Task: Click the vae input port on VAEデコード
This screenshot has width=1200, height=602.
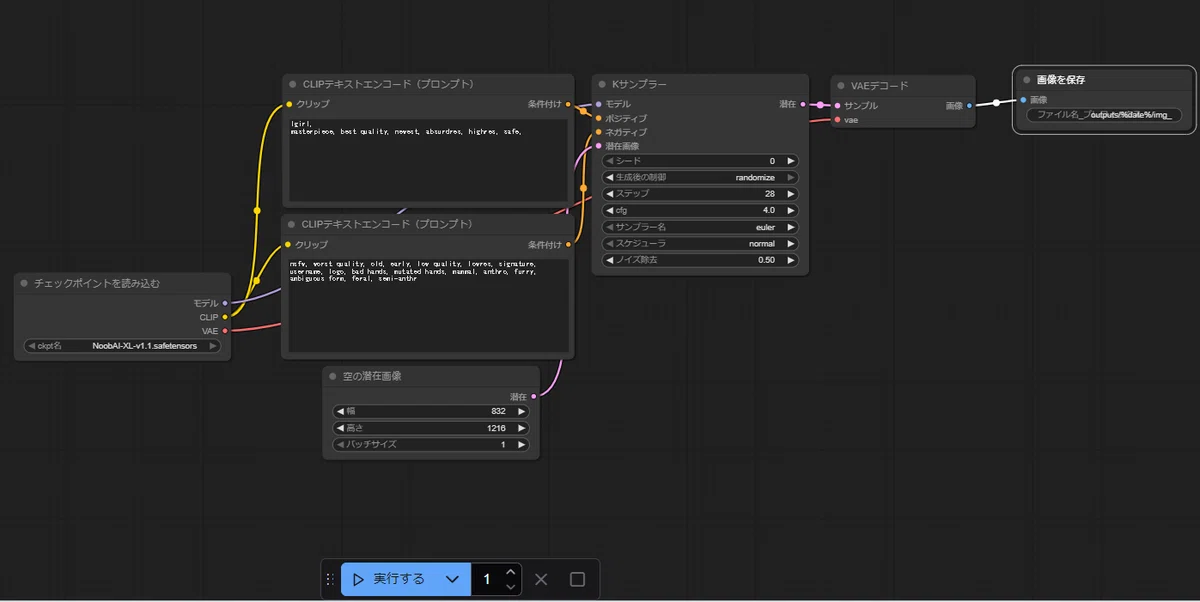Action: pos(837,119)
